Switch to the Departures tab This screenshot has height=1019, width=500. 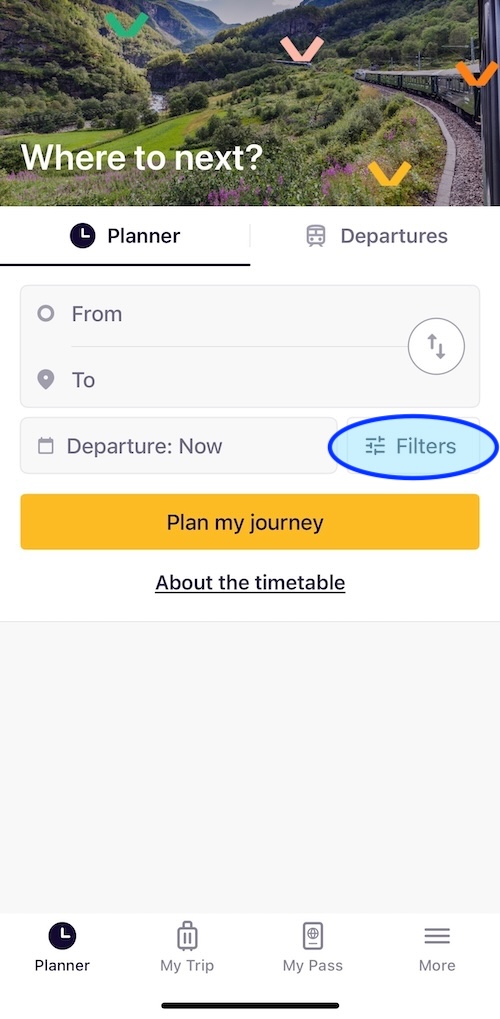coord(376,236)
